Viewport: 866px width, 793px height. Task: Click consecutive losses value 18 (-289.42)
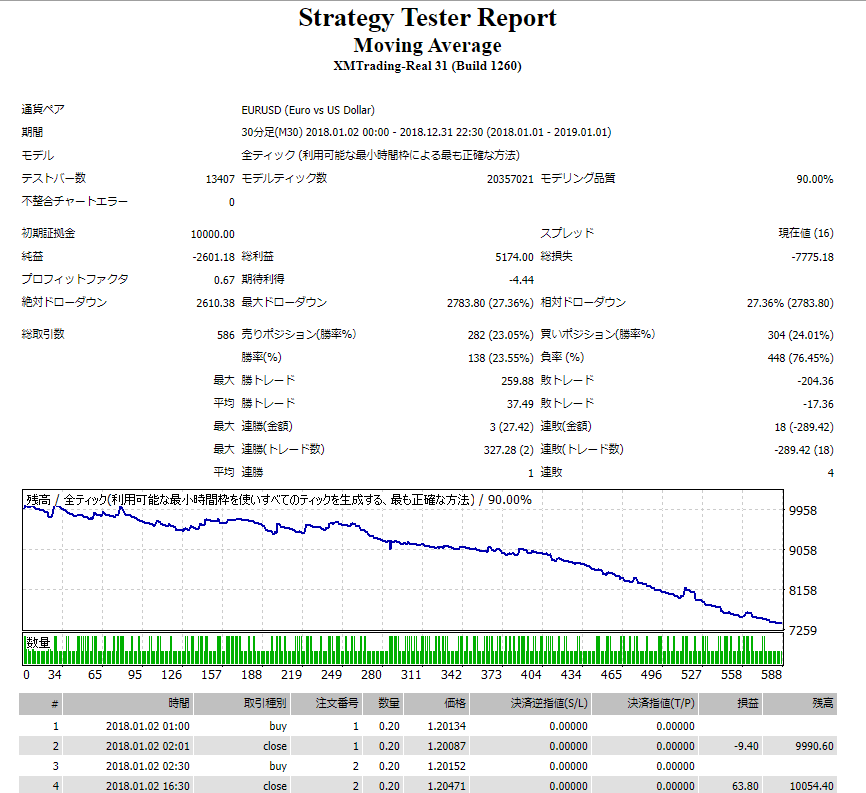804,427
